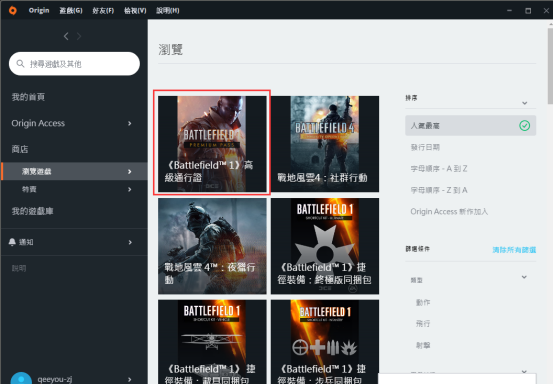Click the green checkmark beside 人氣最高
The width and height of the screenshot is (554, 385).
[524, 125]
